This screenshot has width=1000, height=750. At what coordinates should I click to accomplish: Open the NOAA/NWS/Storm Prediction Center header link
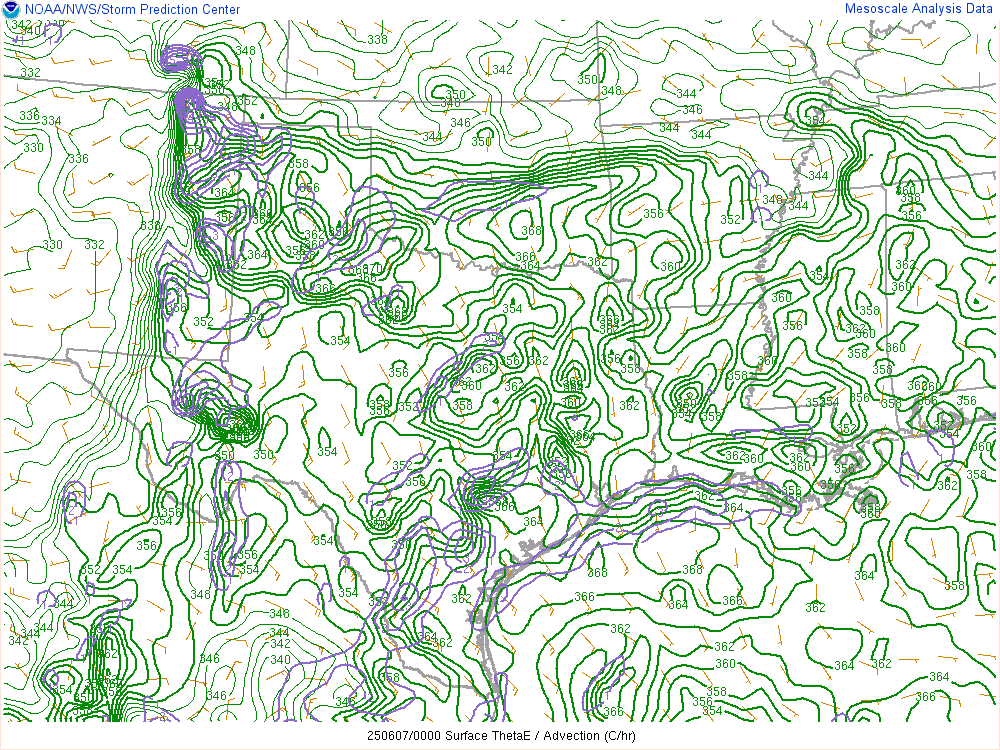point(130,10)
